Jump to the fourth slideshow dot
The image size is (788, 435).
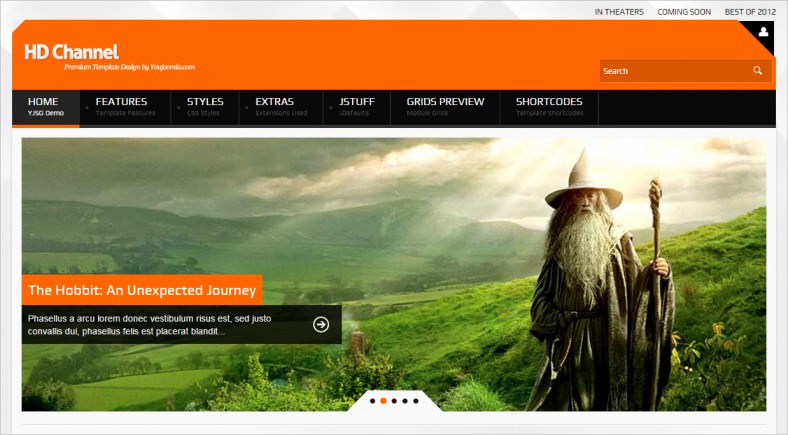point(405,401)
